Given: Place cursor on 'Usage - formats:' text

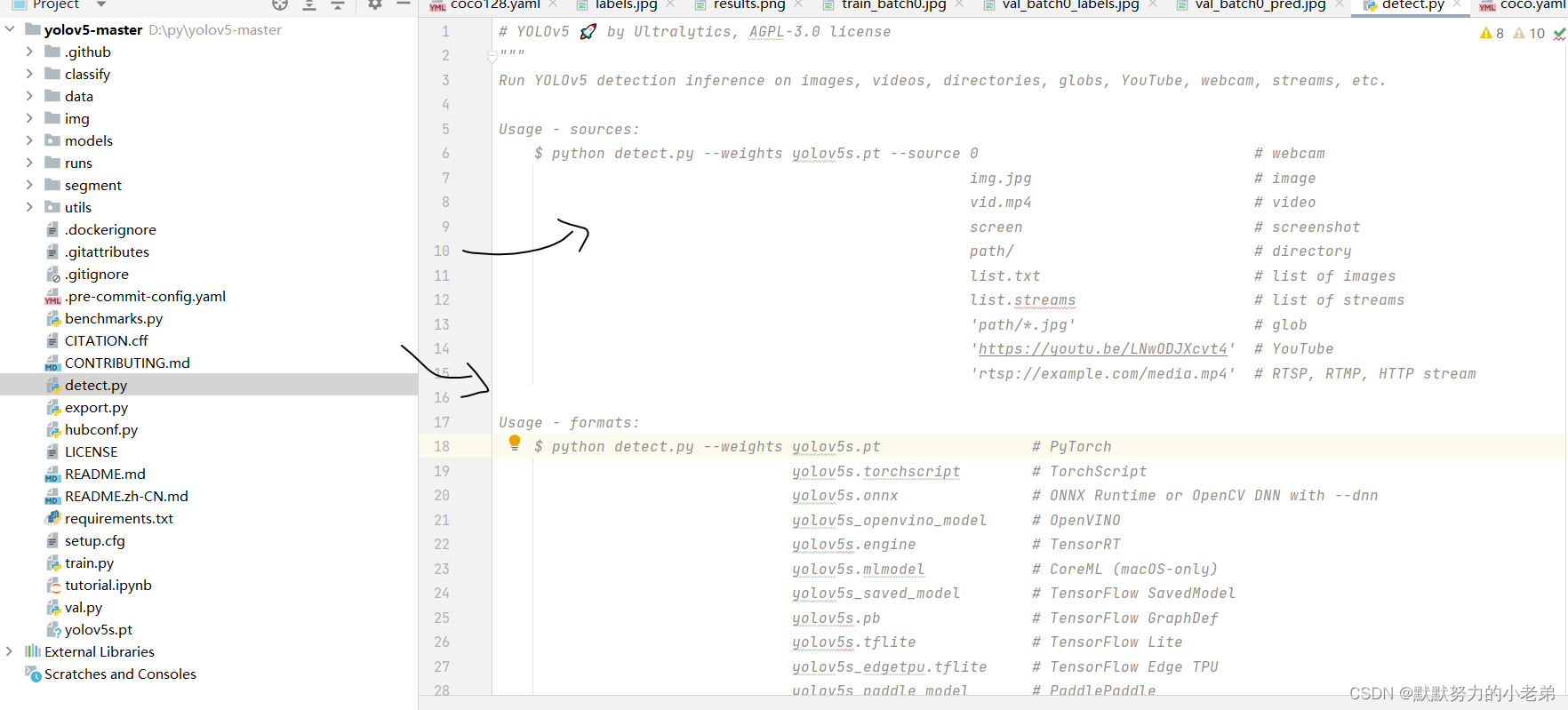Looking at the screenshot, I should click(569, 423).
